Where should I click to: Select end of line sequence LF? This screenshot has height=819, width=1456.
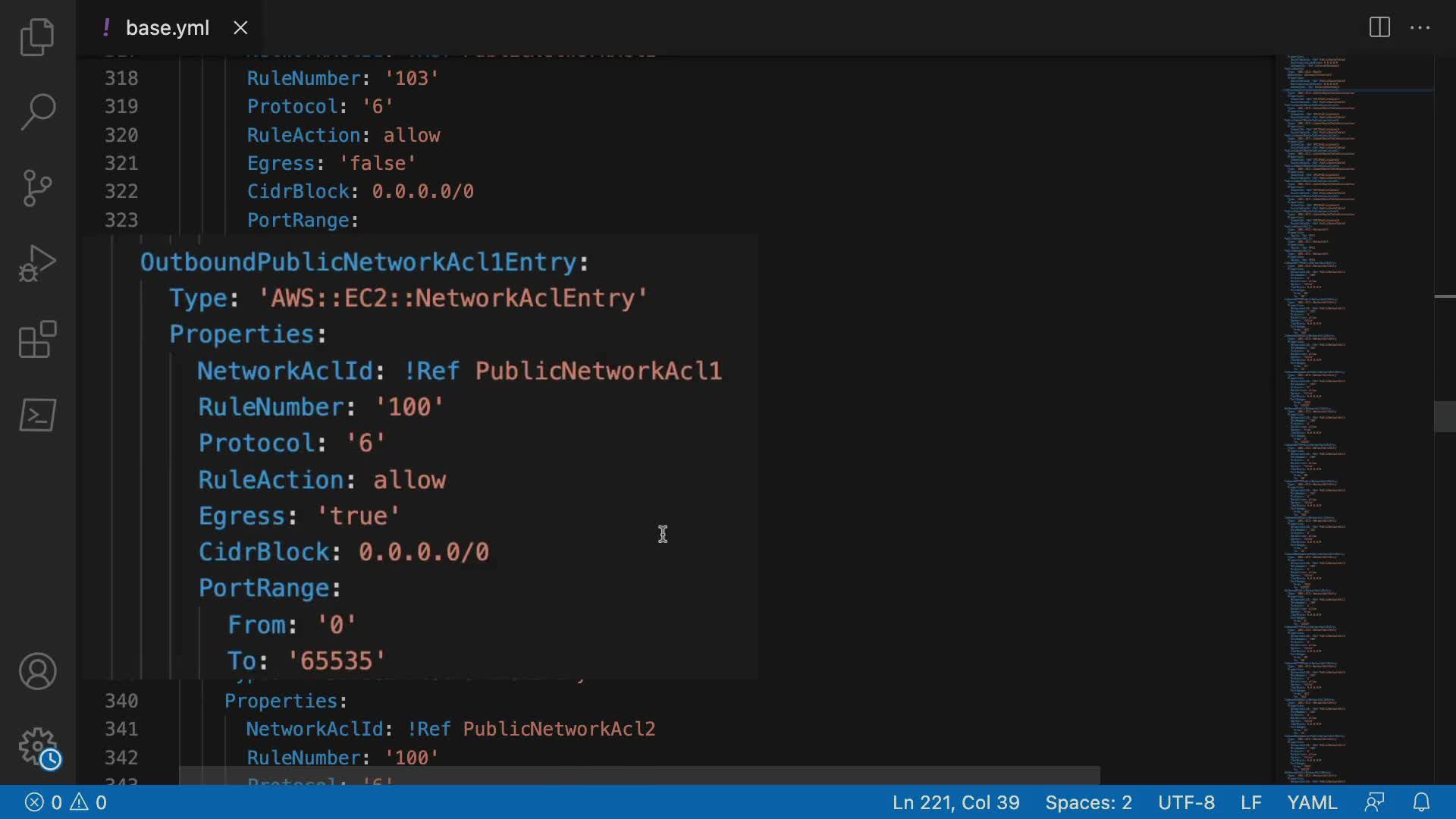click(1251, 802)
